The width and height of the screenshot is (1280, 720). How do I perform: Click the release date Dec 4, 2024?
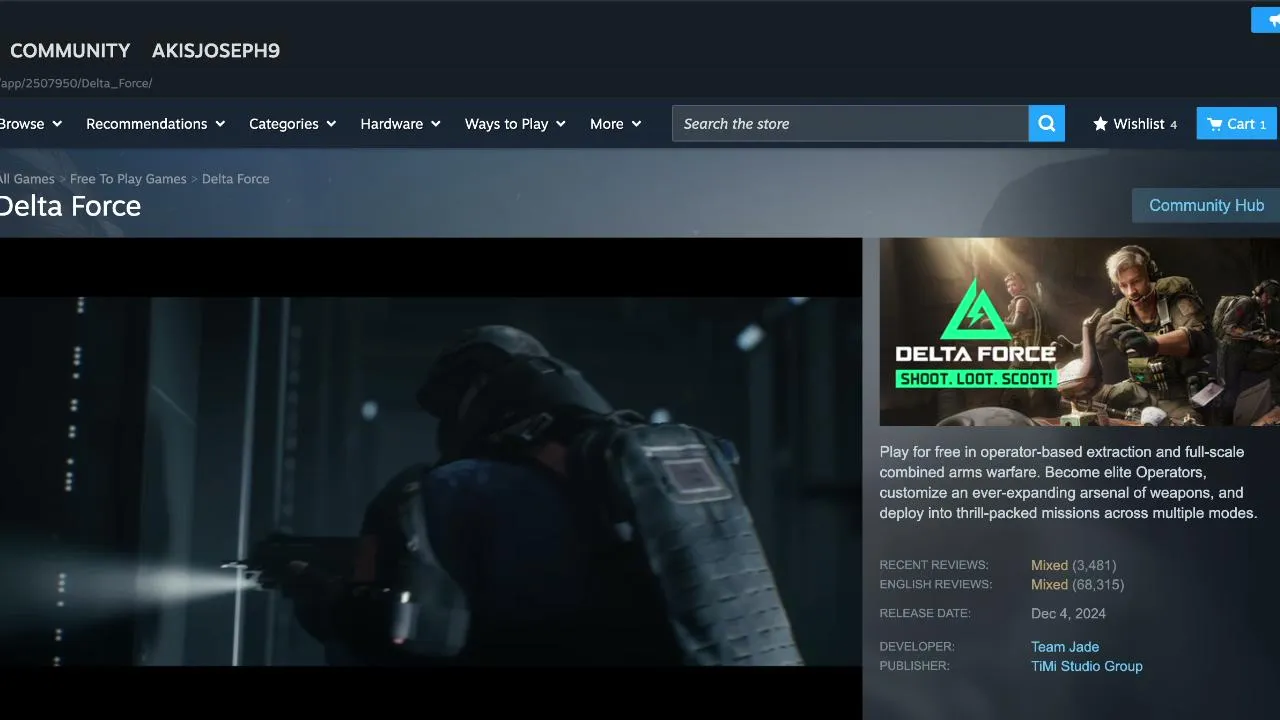point(1068,613)
